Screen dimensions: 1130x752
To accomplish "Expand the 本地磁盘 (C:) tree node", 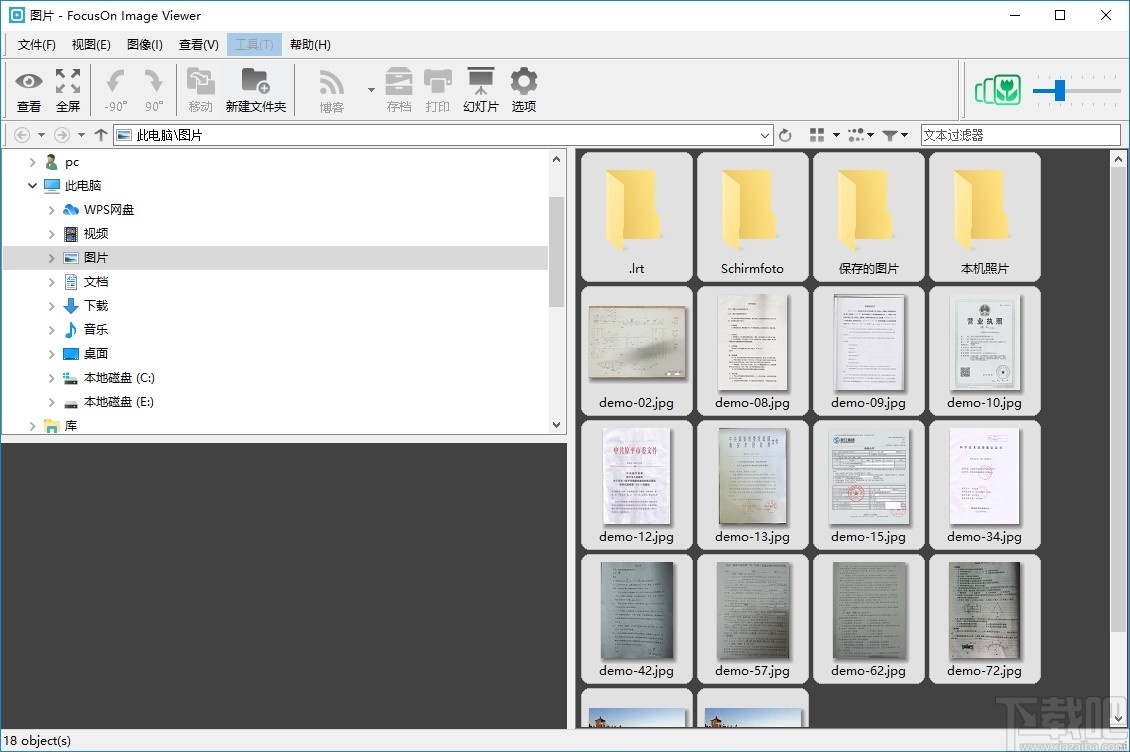I will [50, 377].
